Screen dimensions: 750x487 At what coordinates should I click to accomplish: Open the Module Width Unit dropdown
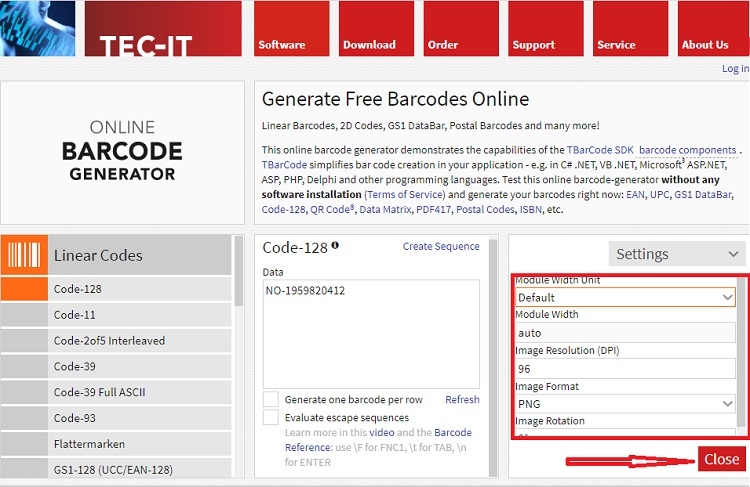click(625, 298)
